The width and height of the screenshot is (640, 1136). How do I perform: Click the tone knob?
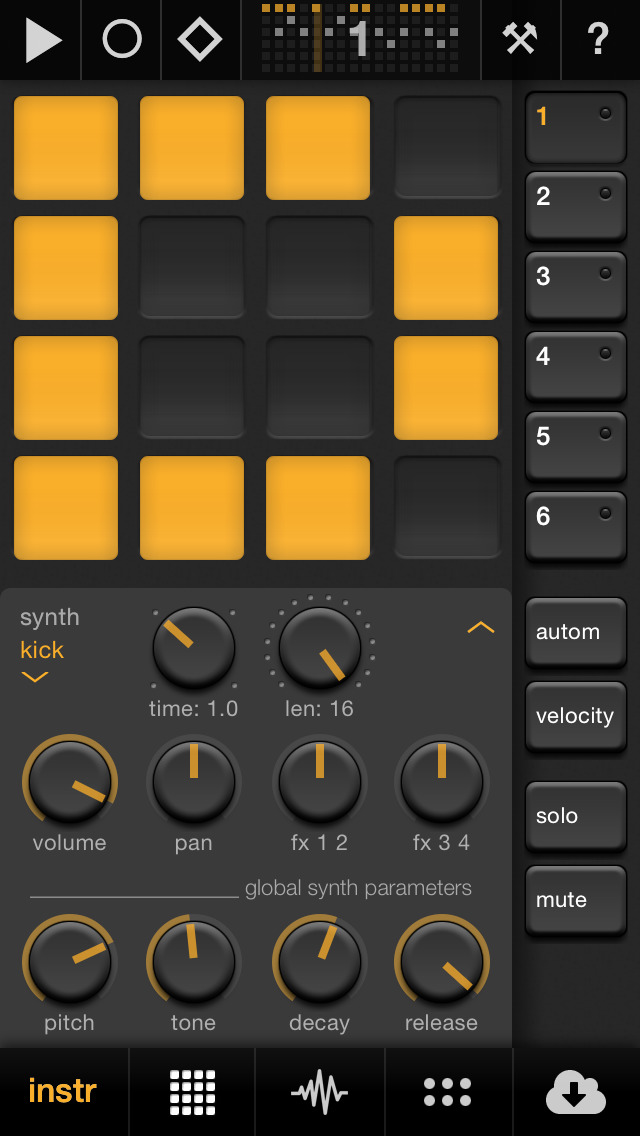point(194,961)
